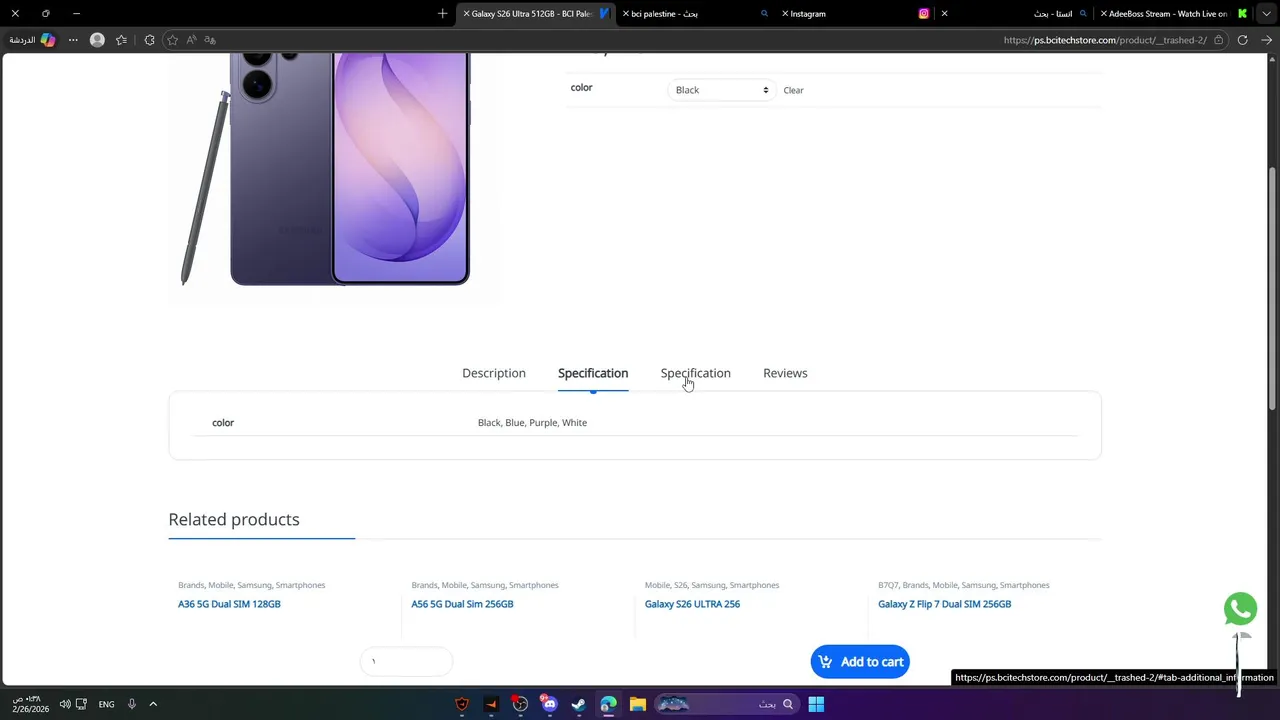This screenshot has height=720, width=1280.
Task: Open the browser three-dots settings menu
Action: [x=73, y=40]
